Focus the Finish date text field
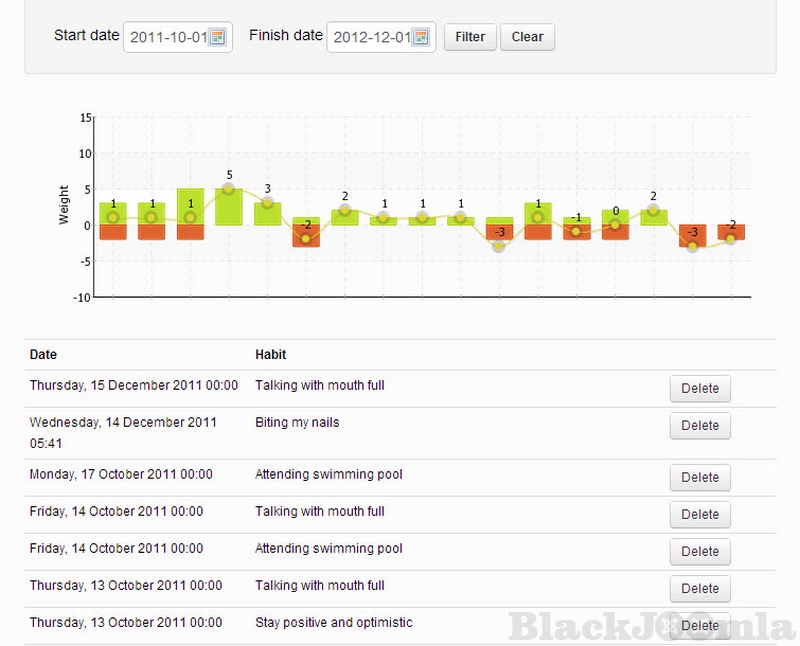The image size is (800, 646). coord(370,37)
